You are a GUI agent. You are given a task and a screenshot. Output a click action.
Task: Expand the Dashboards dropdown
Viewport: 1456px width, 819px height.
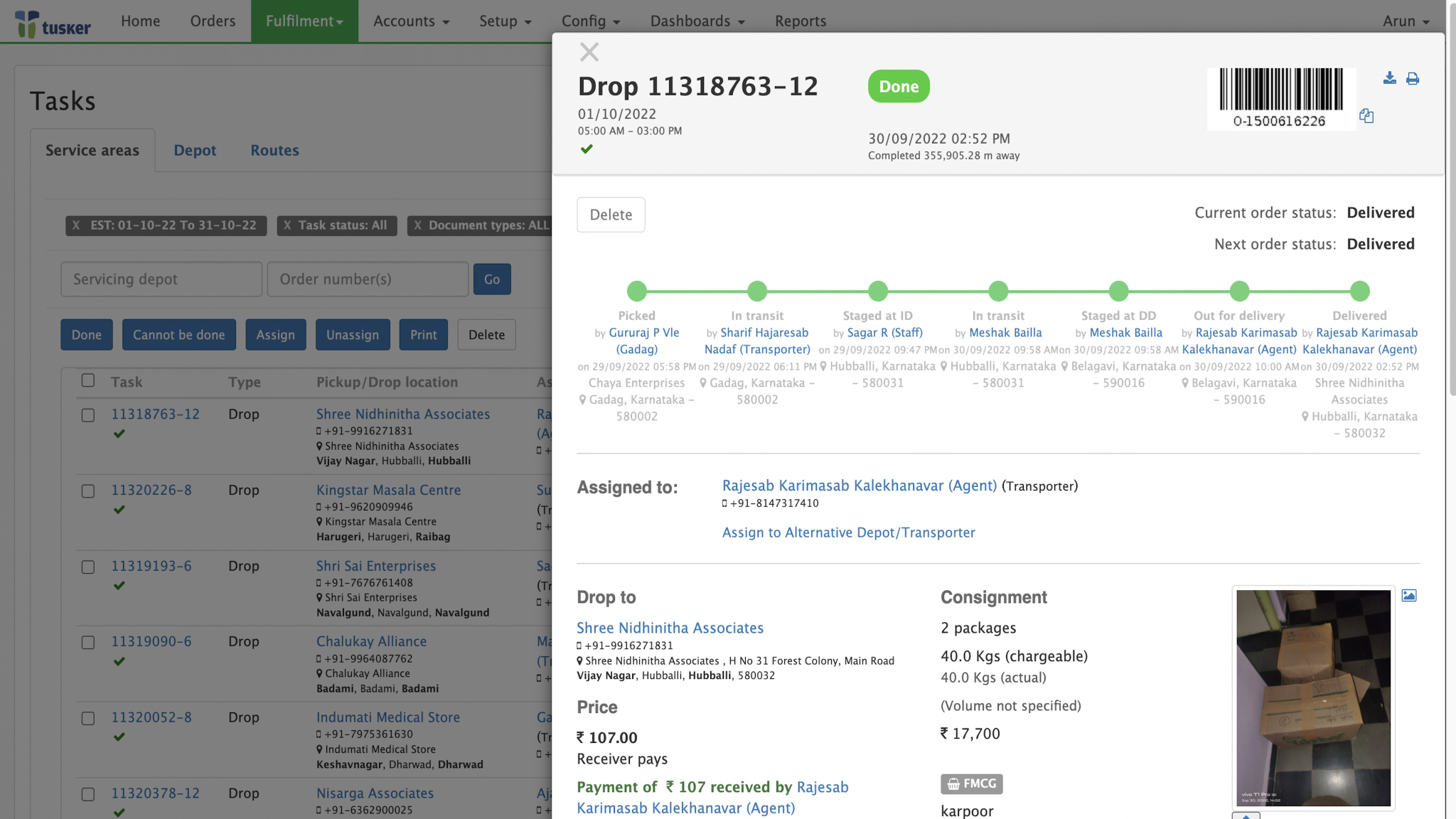pos(697,21)
